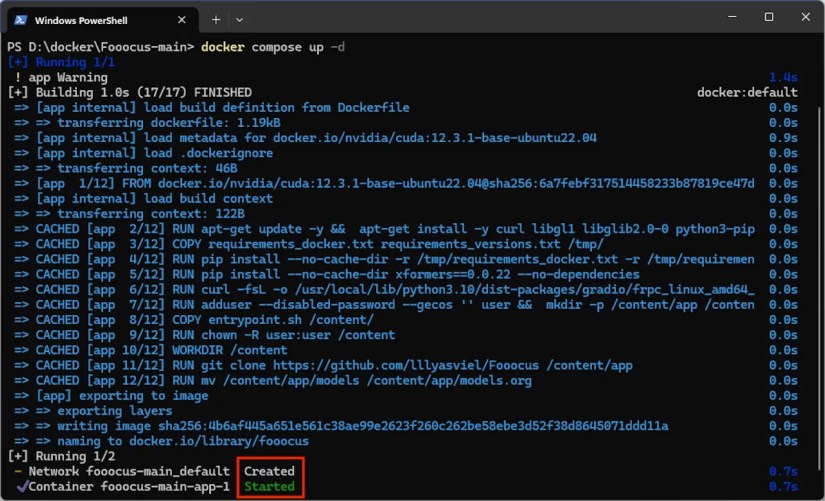The image size is (825, 501).
Task: Click the PowerShell icon in the tab
Action: tap(21, 20)
